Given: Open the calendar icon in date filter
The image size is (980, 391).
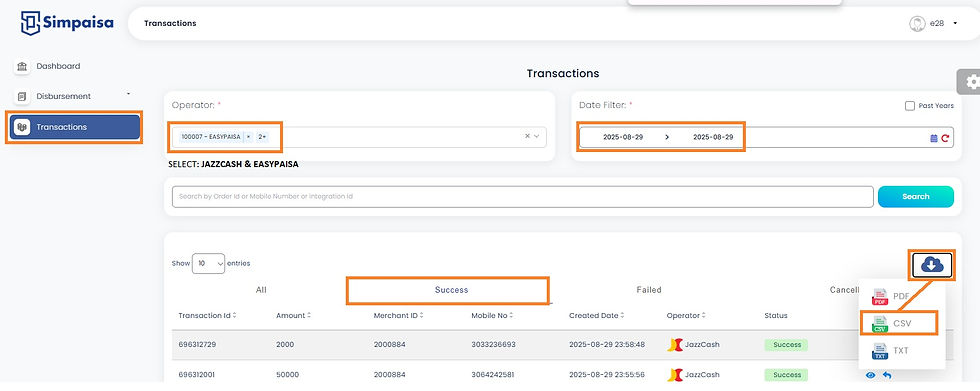Looking at the screenshot, I should (934, 138).
